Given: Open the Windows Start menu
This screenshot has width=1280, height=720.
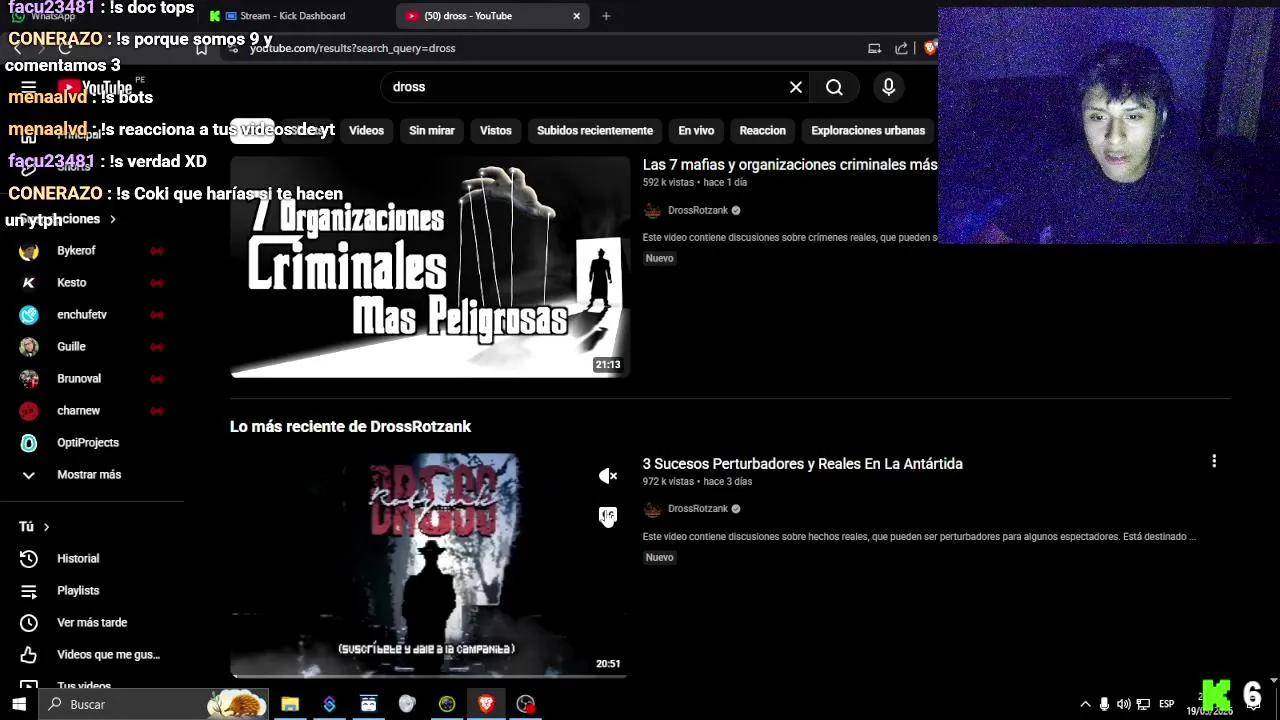Looking at the screenshot, I should pyautogui.click(x=19, y=704).
